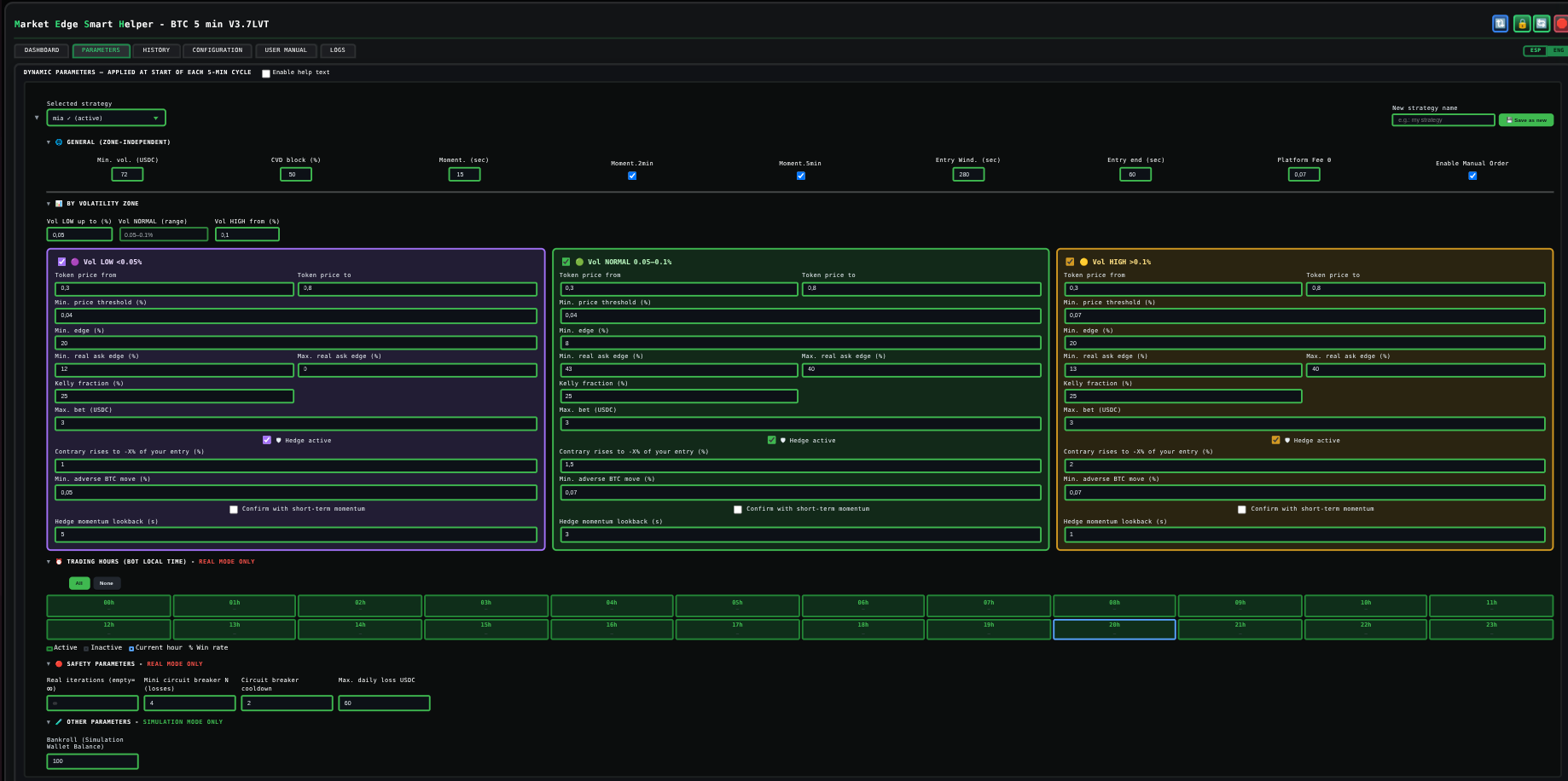Click the test tube icon for Other Parameters
This screenshot has width=1568, height=781.
[x=59, y=722]
